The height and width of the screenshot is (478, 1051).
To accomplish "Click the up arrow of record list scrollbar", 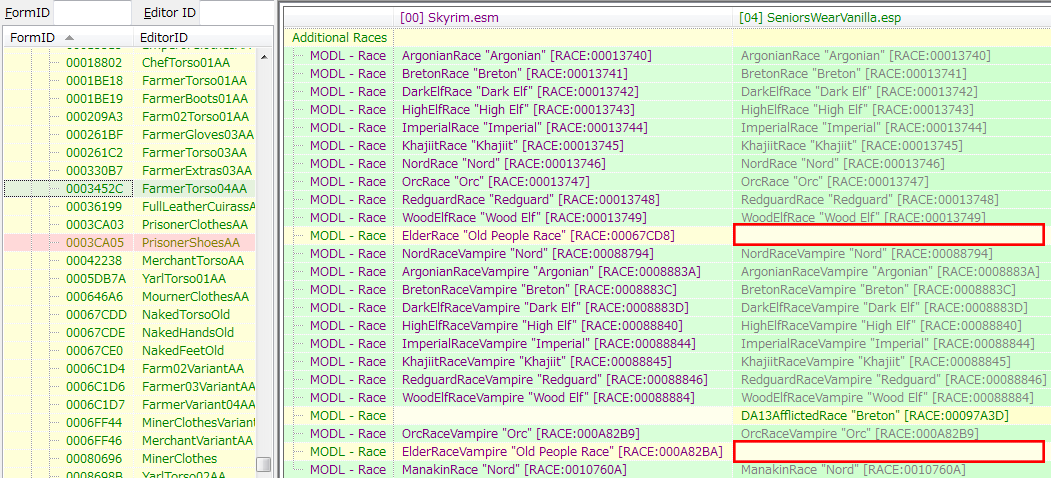I will point(263,57).
